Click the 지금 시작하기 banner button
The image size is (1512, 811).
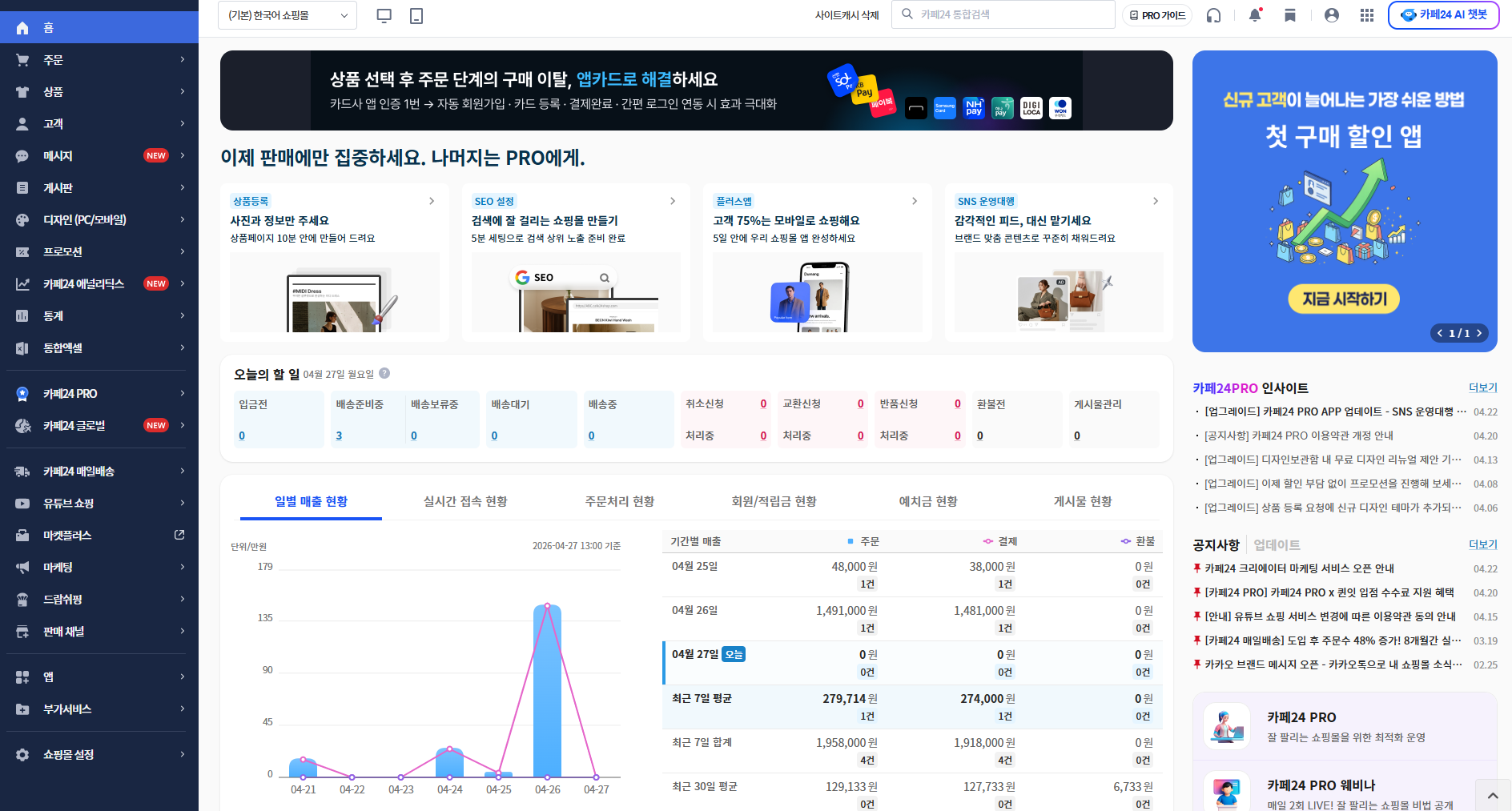click(1345, 299)
